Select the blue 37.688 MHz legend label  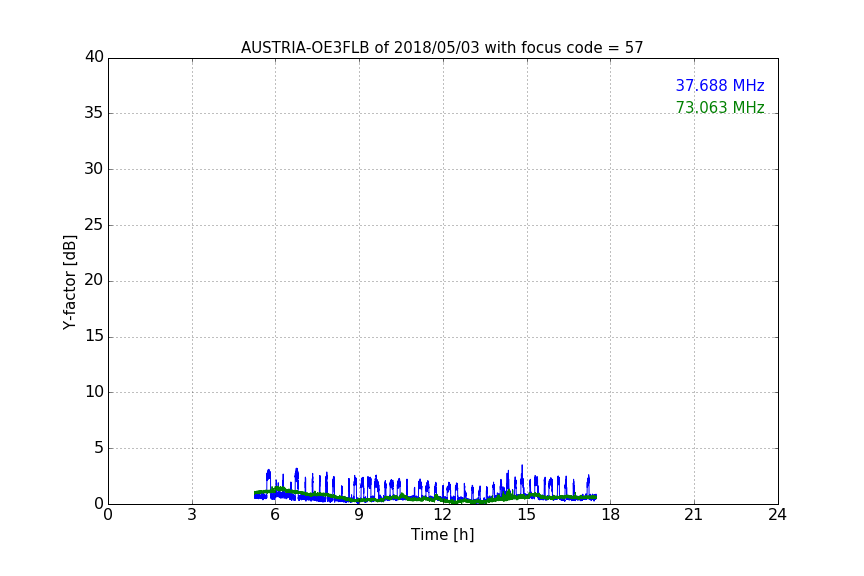point(720,85)
